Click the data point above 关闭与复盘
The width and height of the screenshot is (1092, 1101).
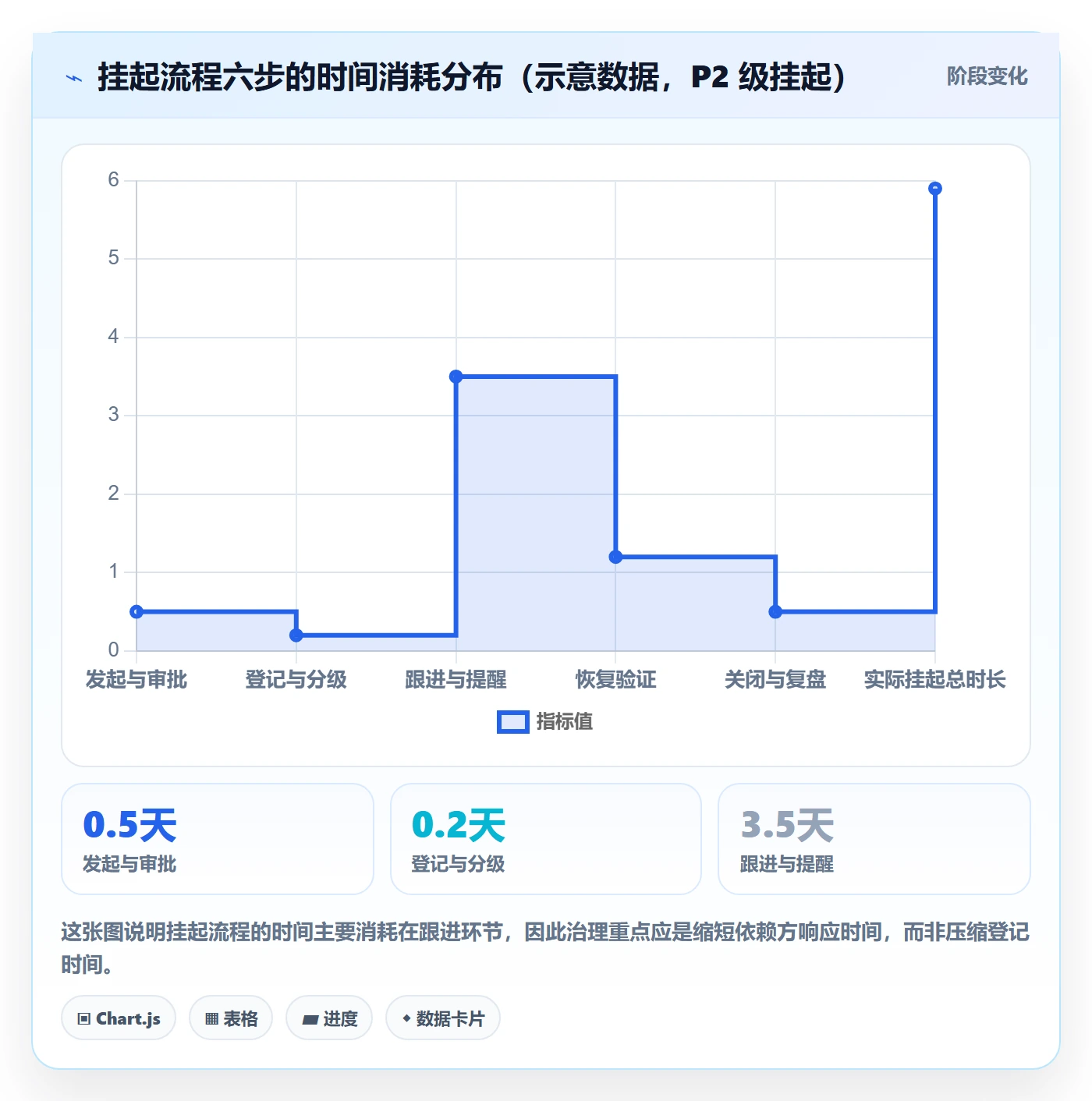click(775, 612)
